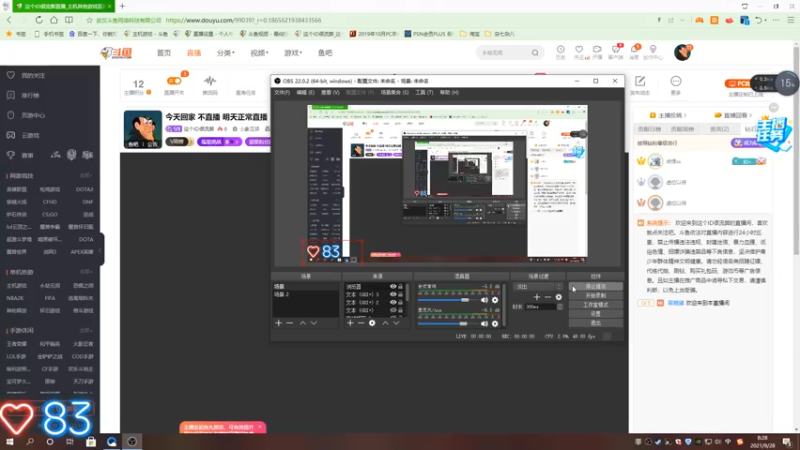Click the exit button in OBS controls
This screenshot has width=800, height=450.
click(595, 323)
